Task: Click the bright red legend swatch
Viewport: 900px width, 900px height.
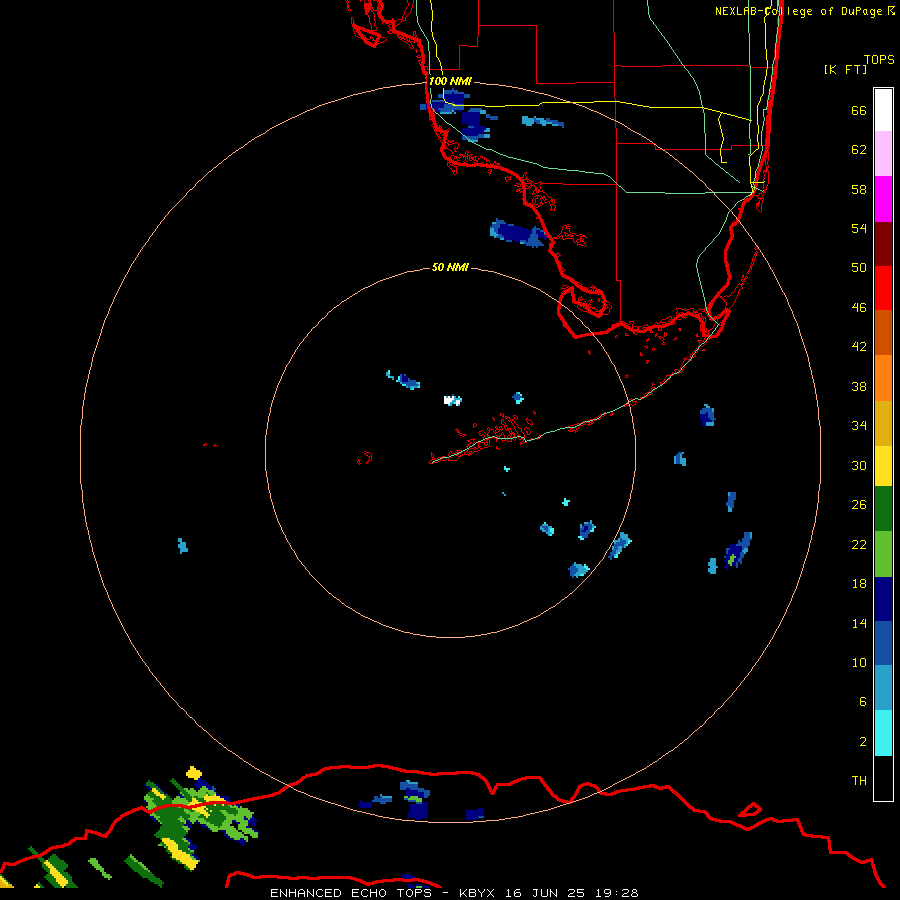Action: pyautogui.click(x=883, y=288)
